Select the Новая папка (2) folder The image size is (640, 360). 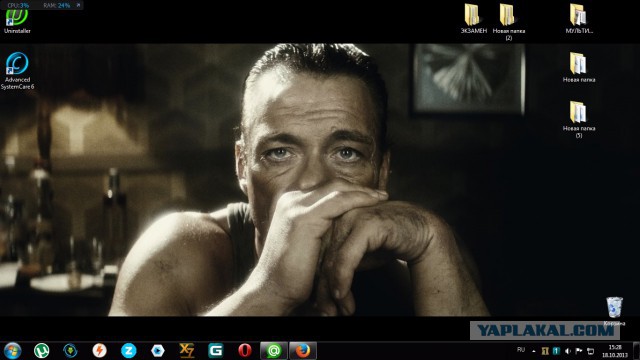click(x=509, y=22)
